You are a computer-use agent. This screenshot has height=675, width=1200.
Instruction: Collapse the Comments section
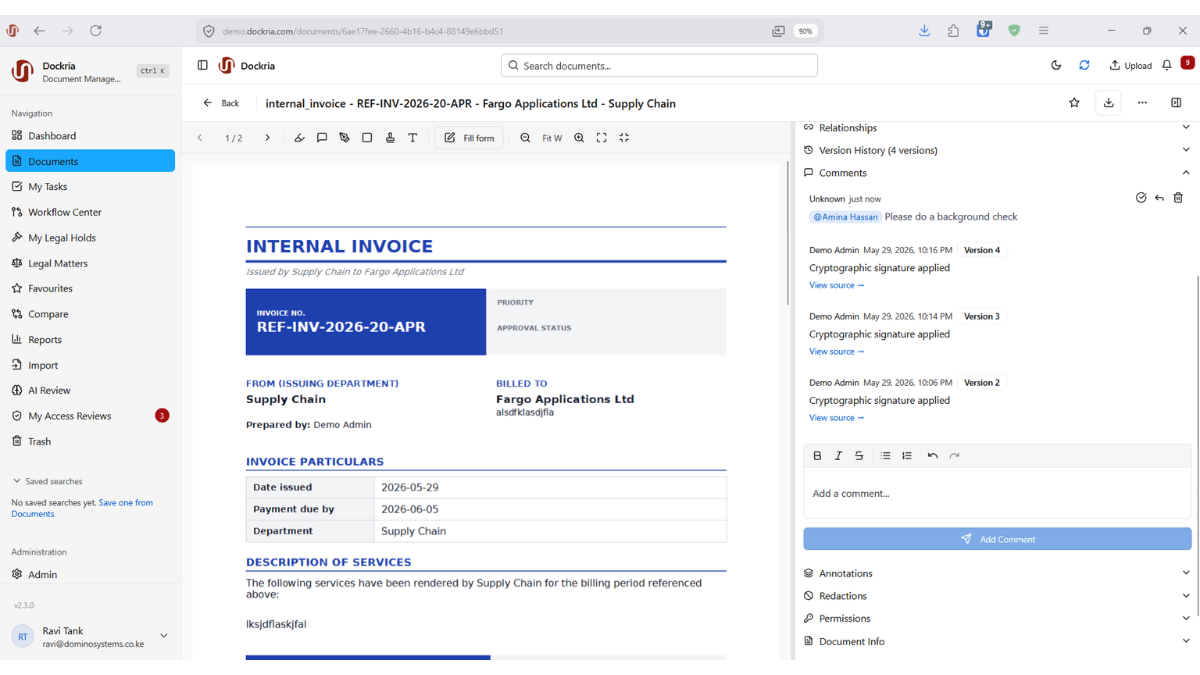[x=997, y=173]
